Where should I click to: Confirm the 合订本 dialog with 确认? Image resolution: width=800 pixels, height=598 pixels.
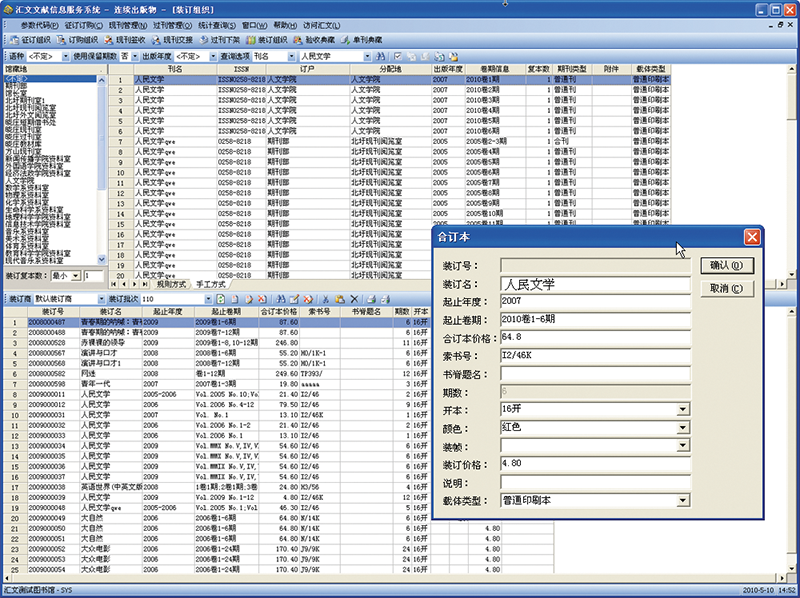[727, 265]
